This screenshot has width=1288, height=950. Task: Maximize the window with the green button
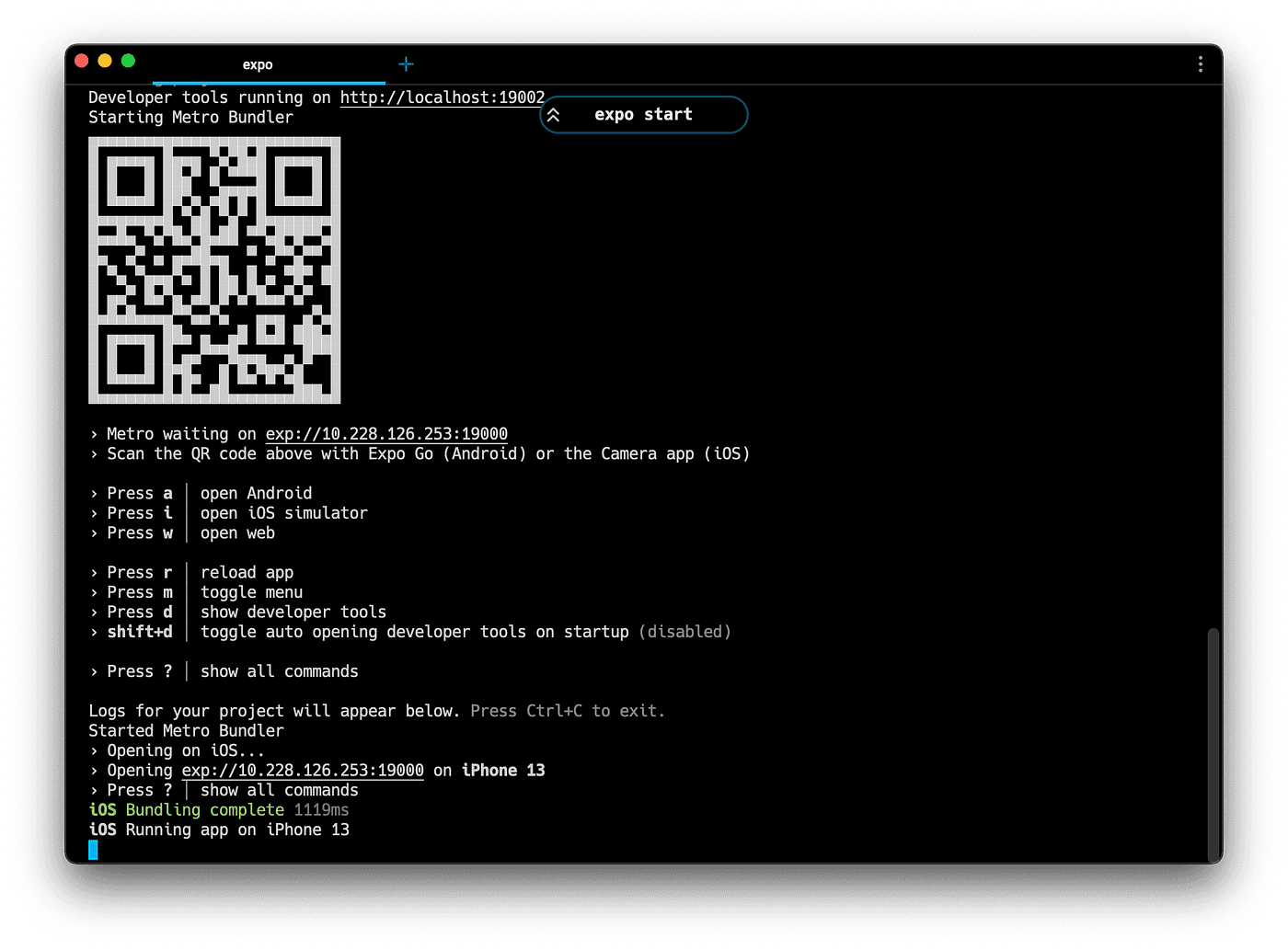coord(129,61)
